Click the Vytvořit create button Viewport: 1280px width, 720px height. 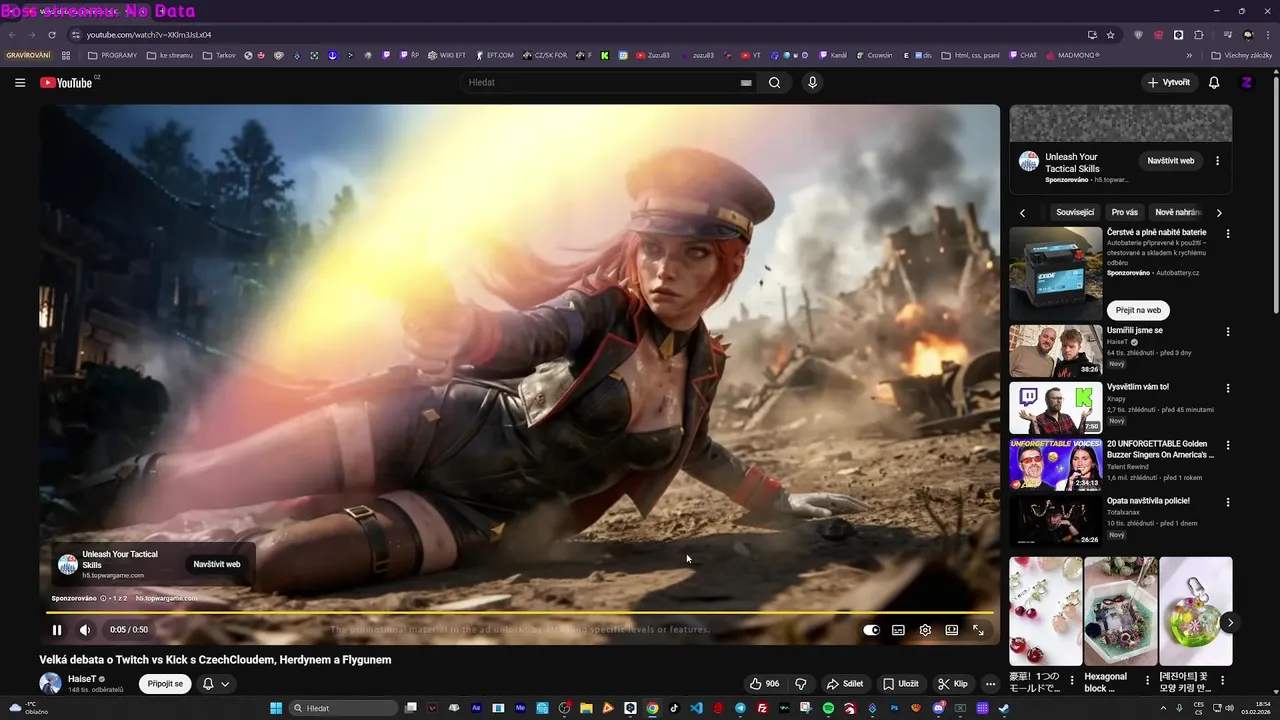click(x=1169, y=82)
